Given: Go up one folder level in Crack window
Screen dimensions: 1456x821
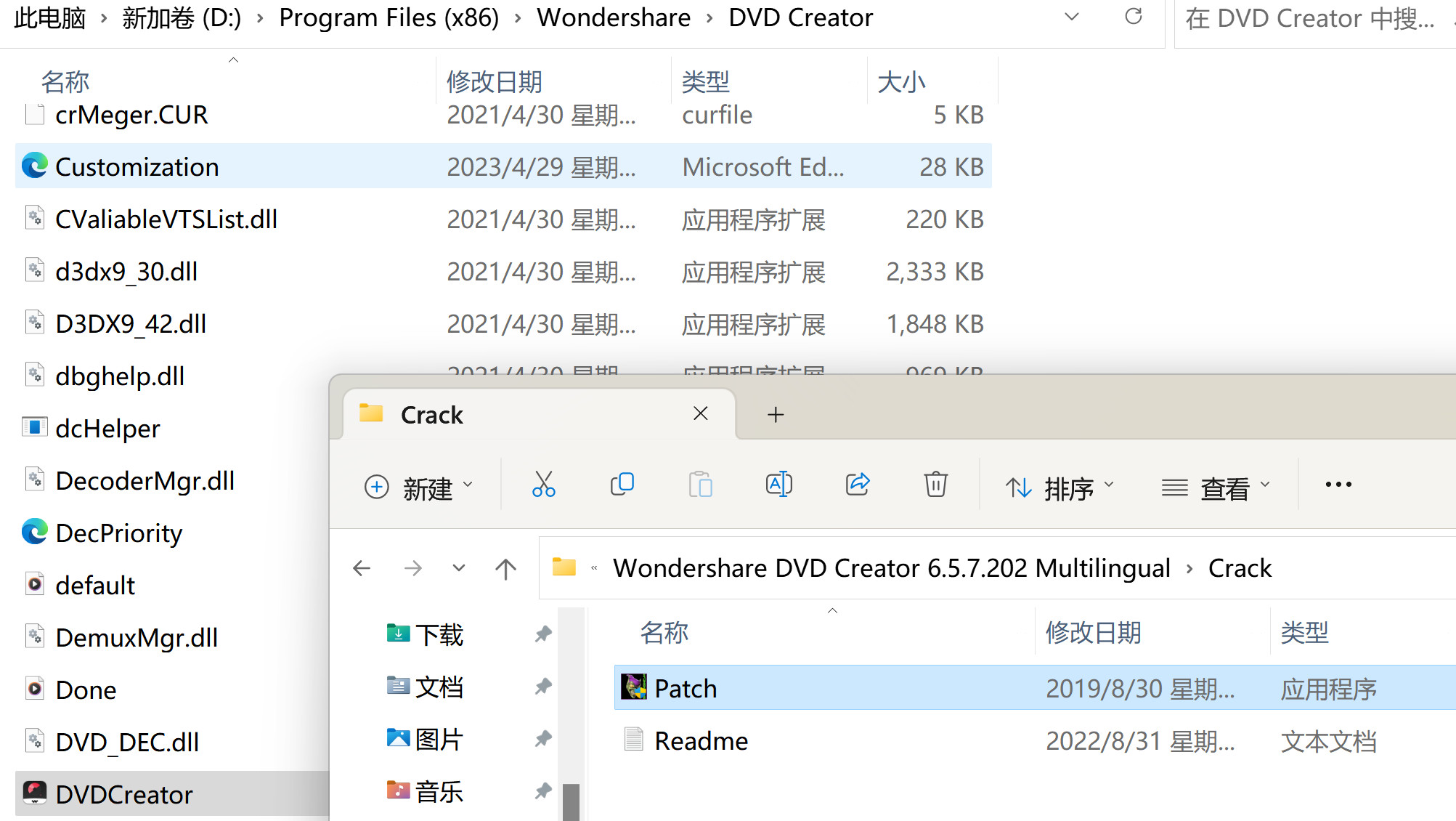Looking at the screenshot, I should tap(505, 568).
